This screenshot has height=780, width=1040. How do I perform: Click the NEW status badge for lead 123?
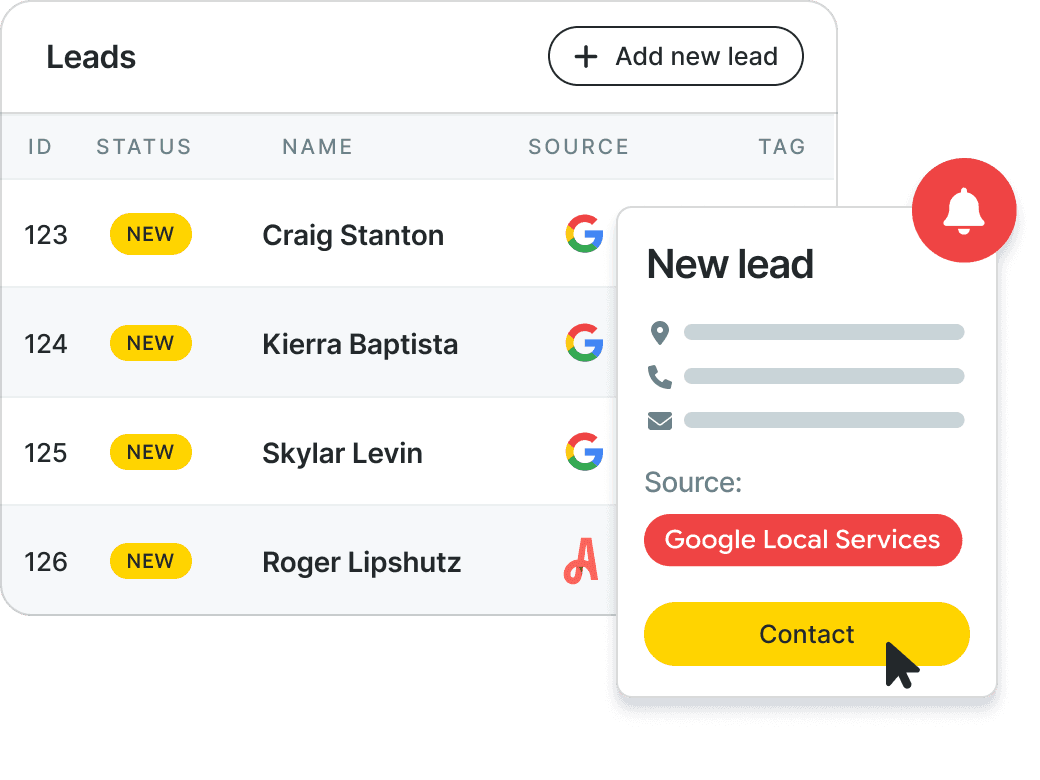151,234
